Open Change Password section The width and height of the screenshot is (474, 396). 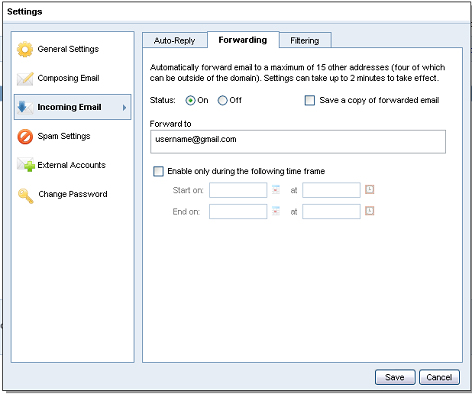click(73, 194)
